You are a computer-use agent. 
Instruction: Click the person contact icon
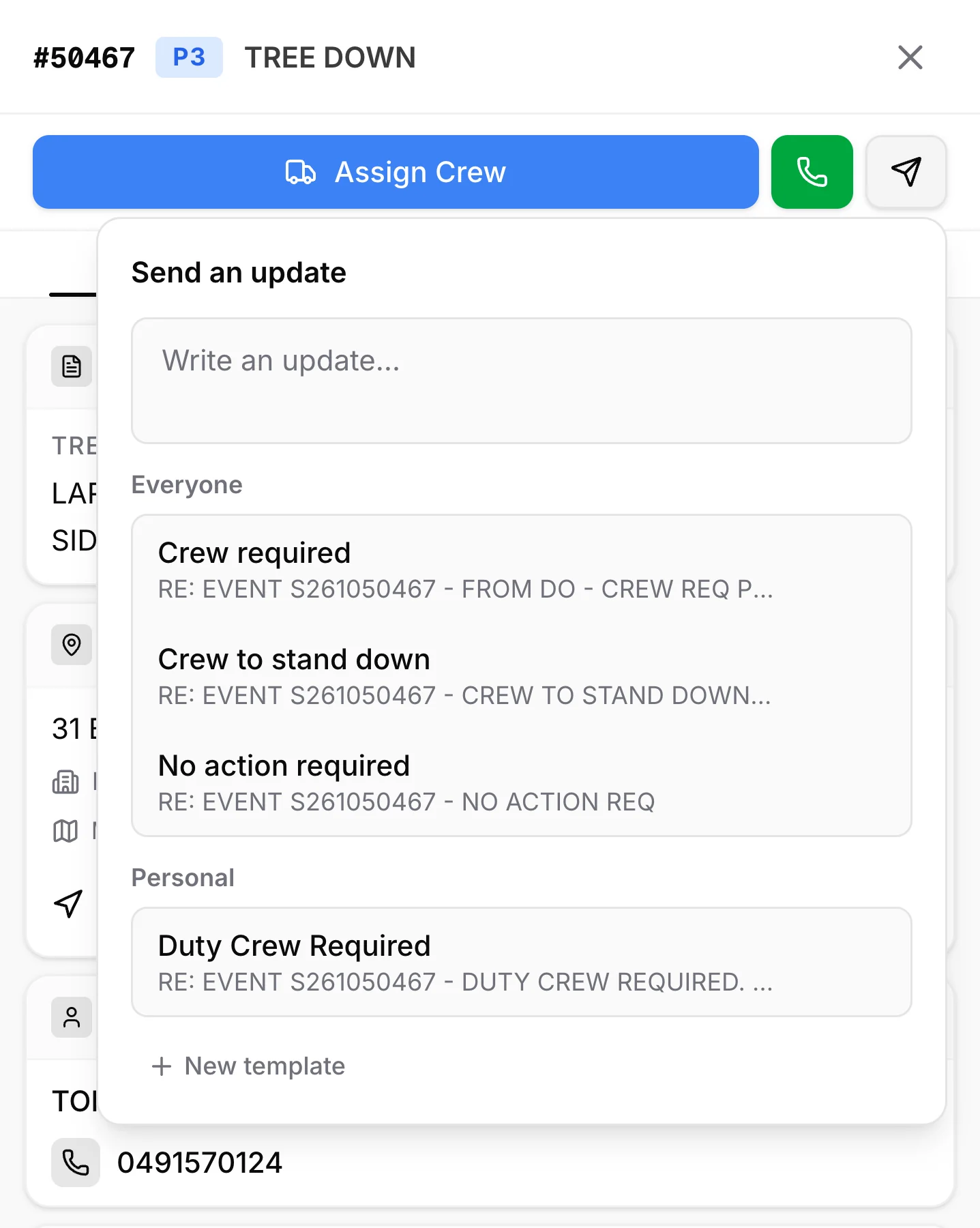[x=72, y=1017]
